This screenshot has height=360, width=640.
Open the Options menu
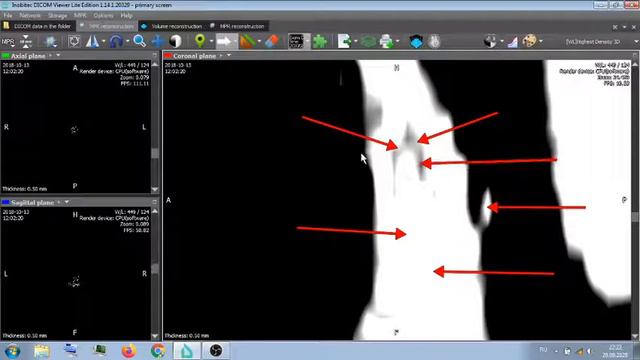[103, 16]
